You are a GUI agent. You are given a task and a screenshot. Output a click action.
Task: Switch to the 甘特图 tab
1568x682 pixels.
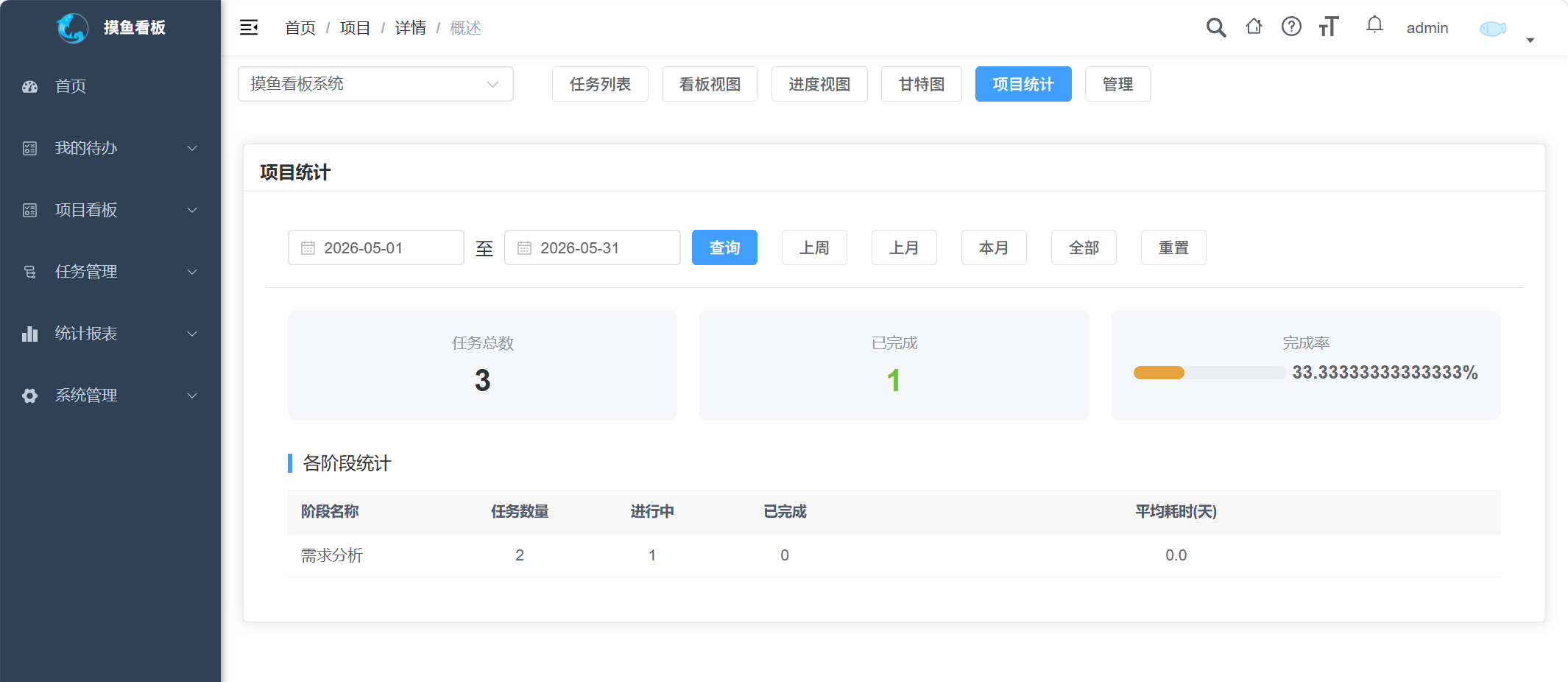[x=922, y=84]
